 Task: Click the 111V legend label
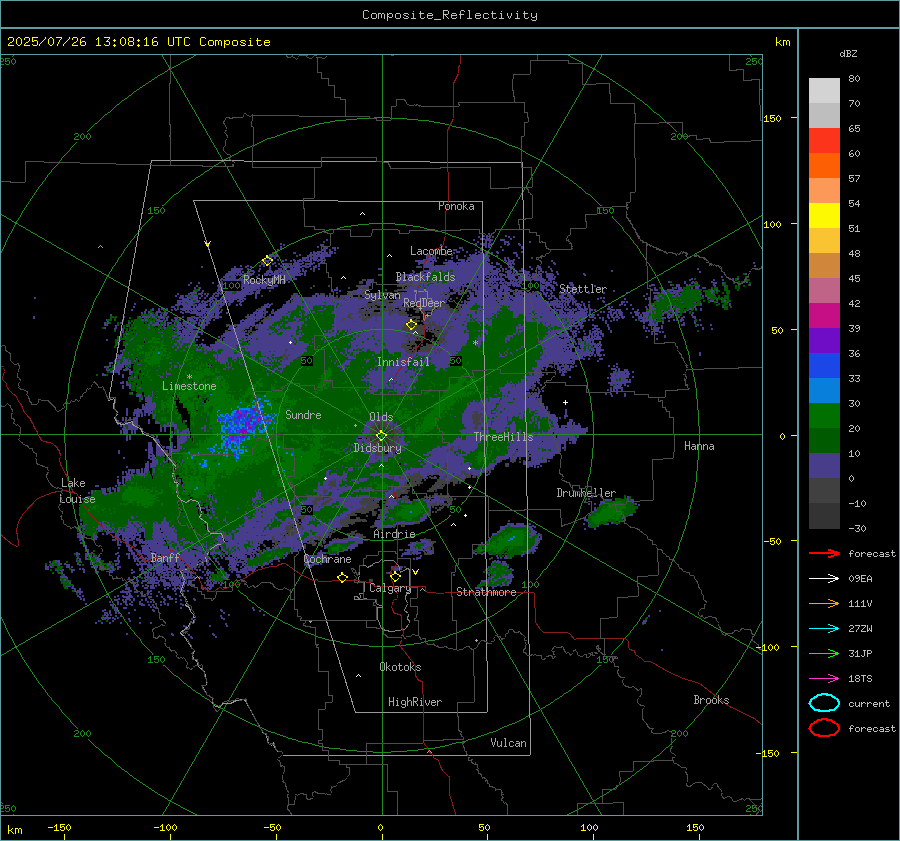860,603
